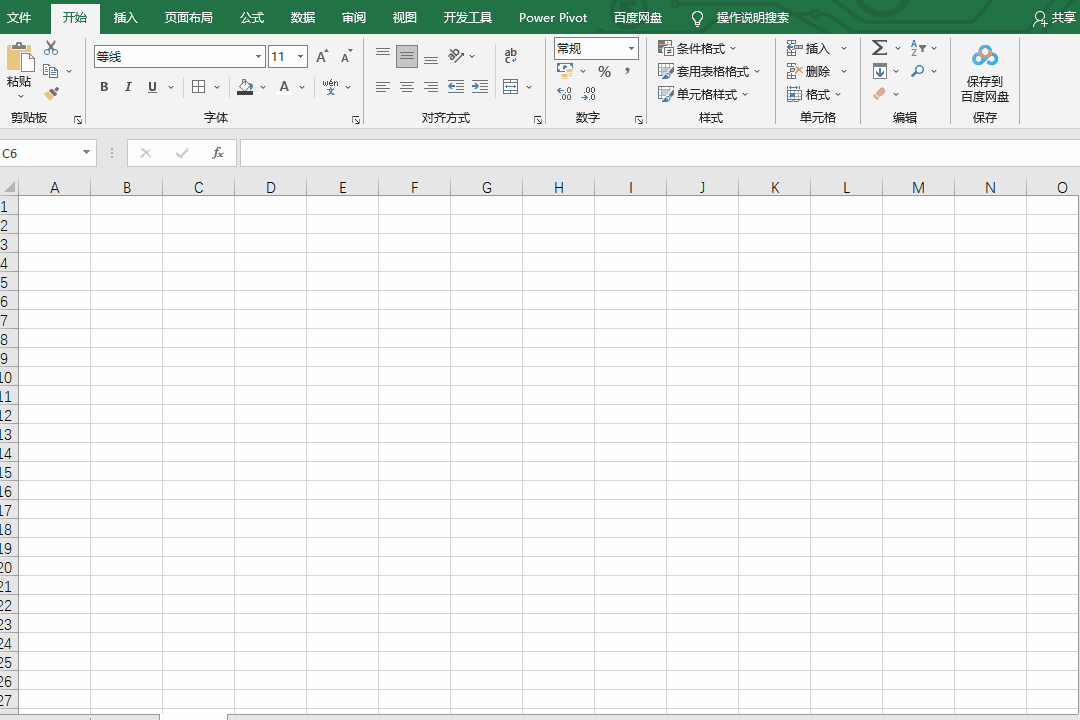Click the increase indent icon
1080x720 pixels.
480,87
